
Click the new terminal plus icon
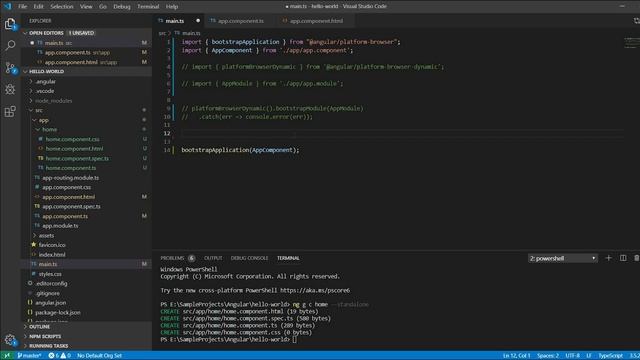click(x=608, y=258)
